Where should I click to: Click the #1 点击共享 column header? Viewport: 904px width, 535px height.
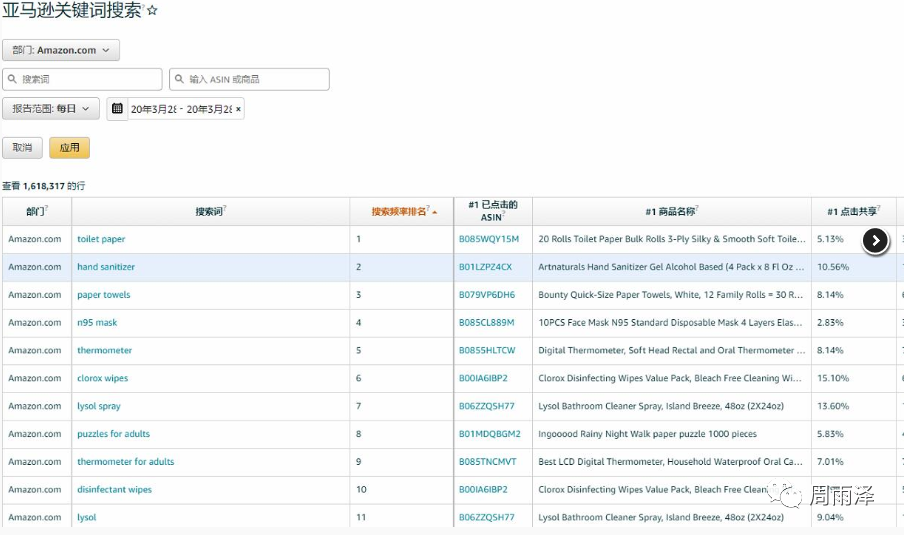point(852,211)
